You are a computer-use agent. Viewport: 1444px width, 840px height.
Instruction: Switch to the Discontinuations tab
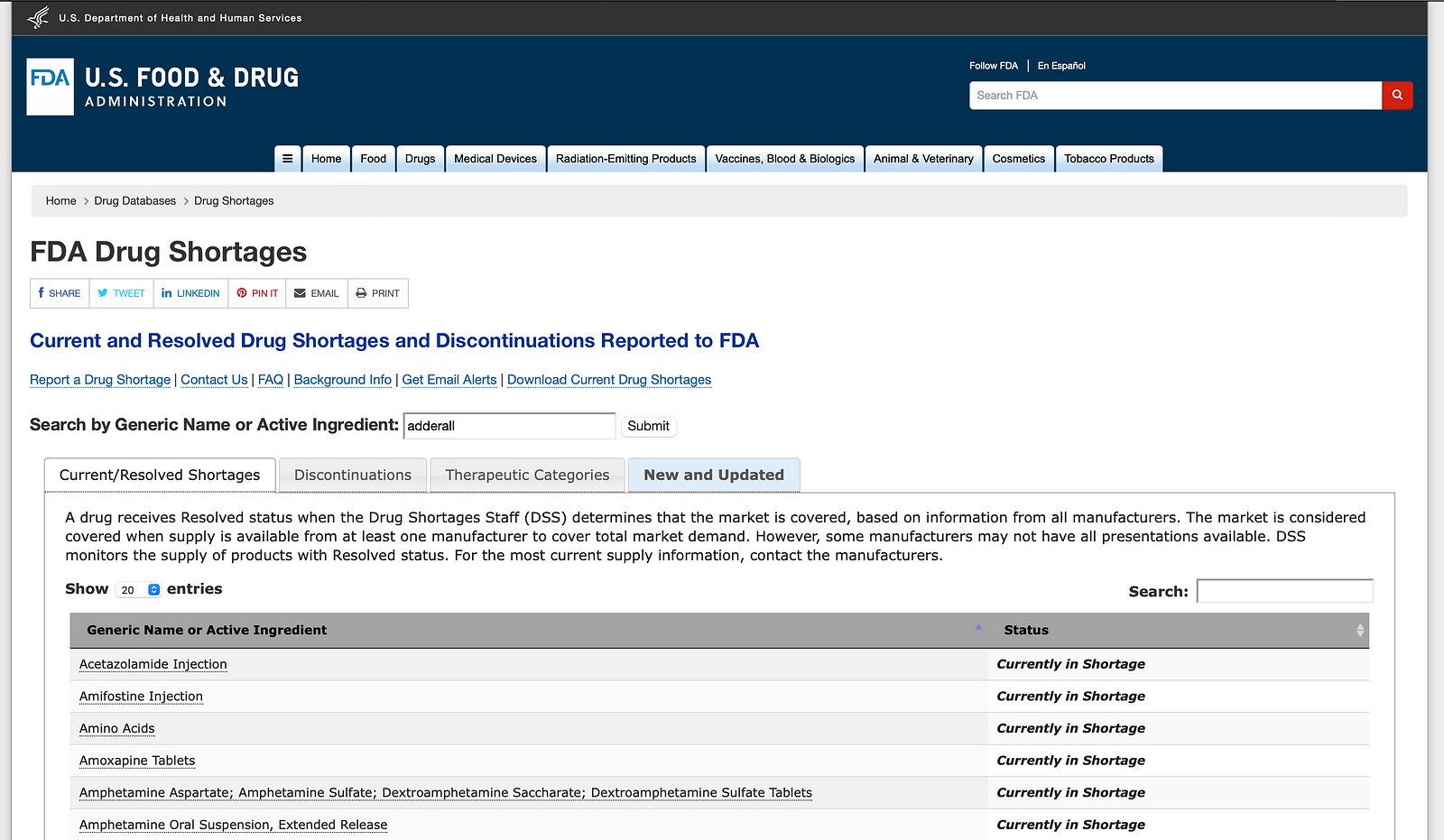coord(353,475)
